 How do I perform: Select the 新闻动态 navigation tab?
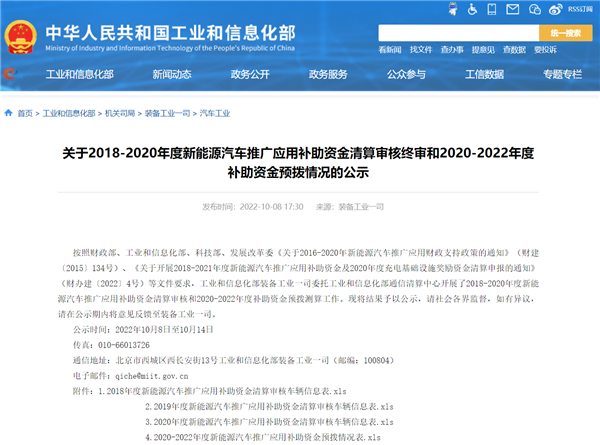(144, 74)
